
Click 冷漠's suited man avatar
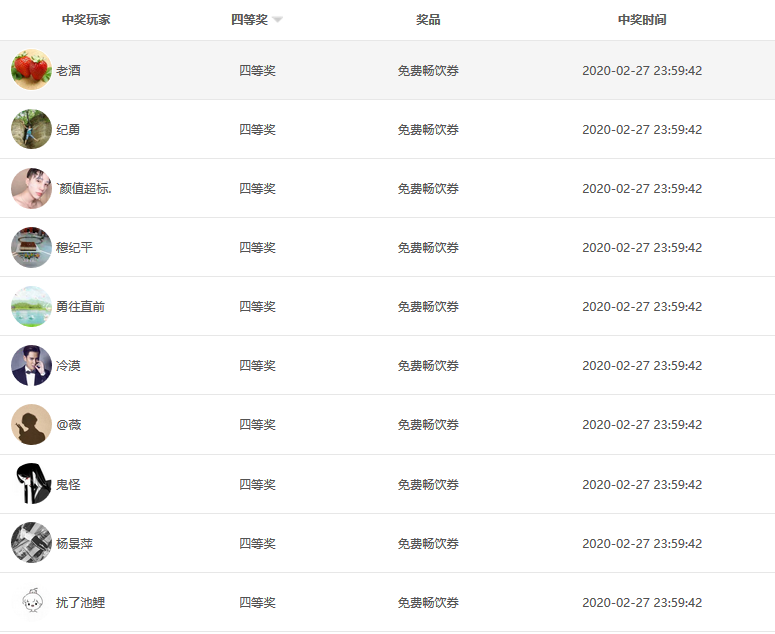(31, 365)
